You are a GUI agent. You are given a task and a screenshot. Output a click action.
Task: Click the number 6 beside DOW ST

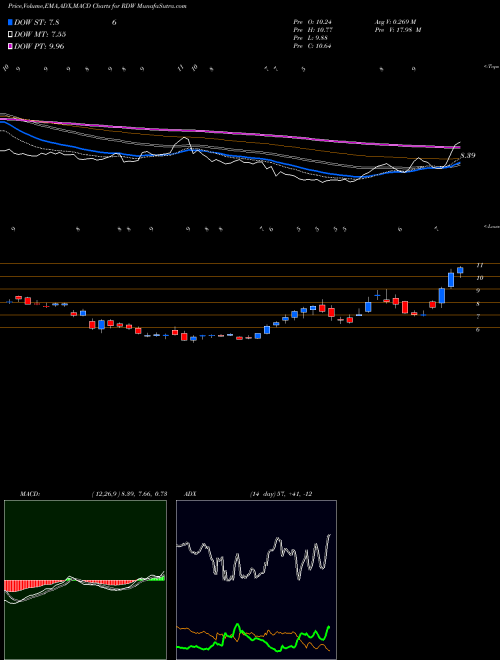pos(114,23)
